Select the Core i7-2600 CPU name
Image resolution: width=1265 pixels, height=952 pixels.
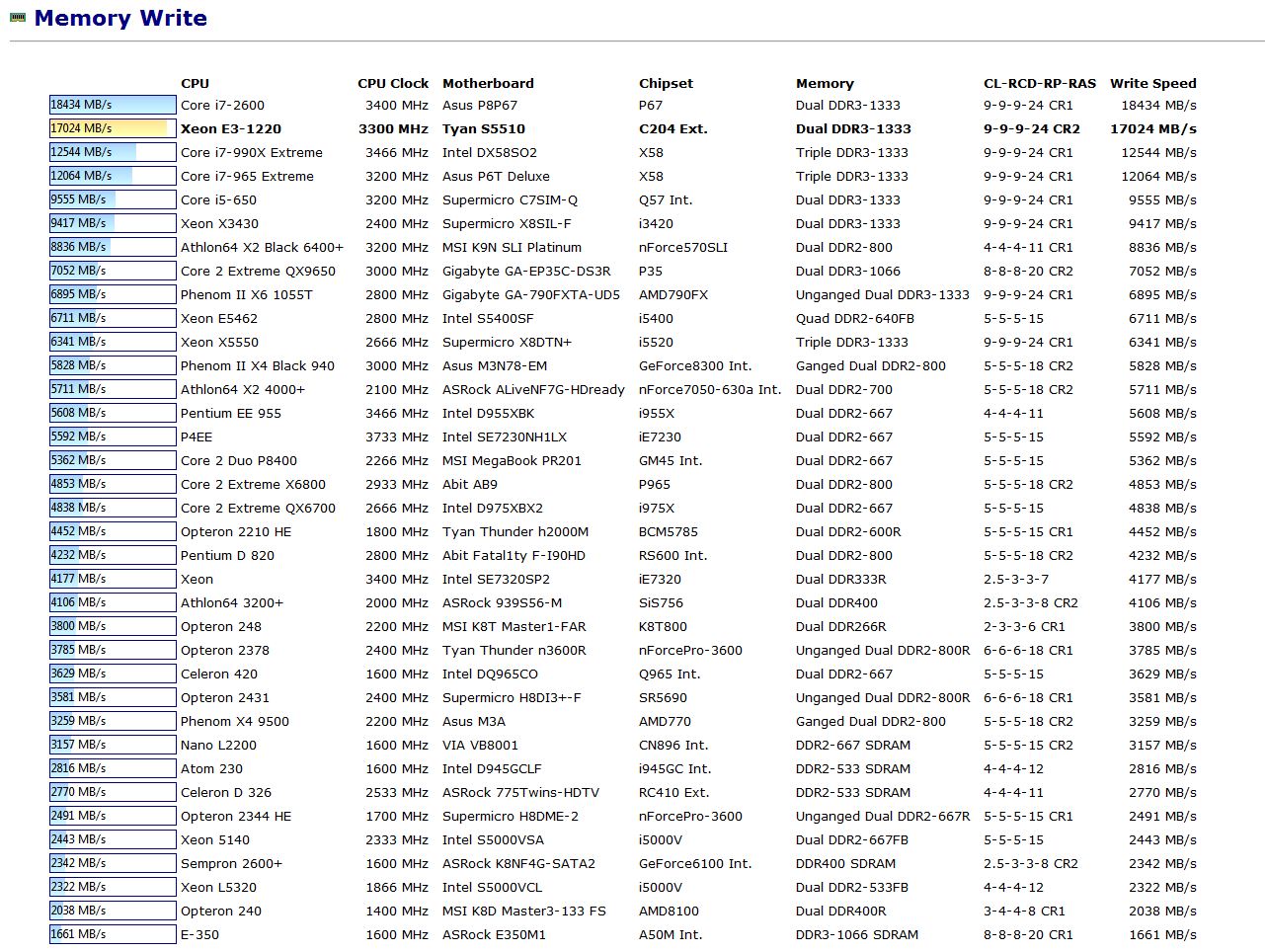pos(222,105)
